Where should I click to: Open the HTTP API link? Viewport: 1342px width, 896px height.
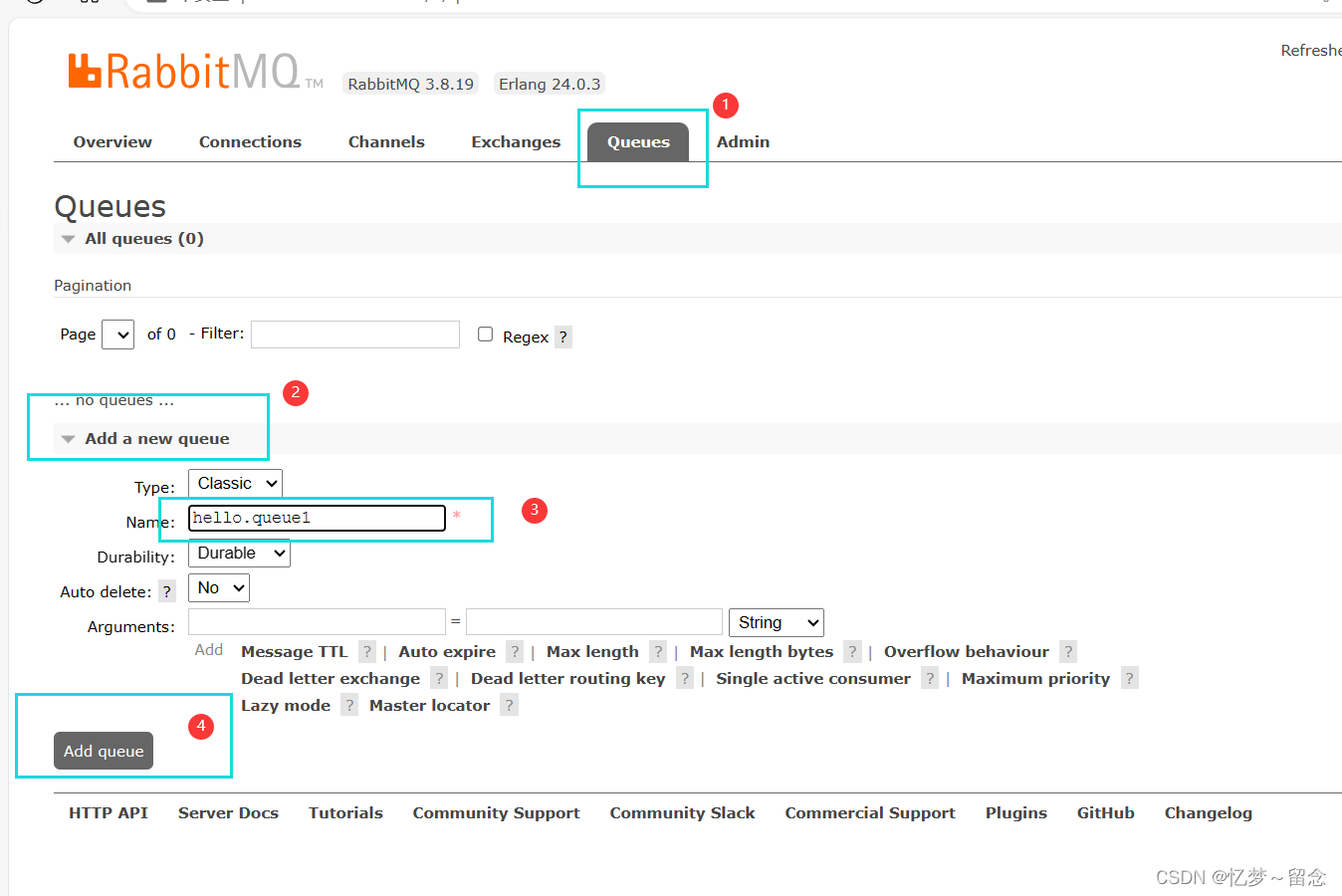[x=108, y=812]
